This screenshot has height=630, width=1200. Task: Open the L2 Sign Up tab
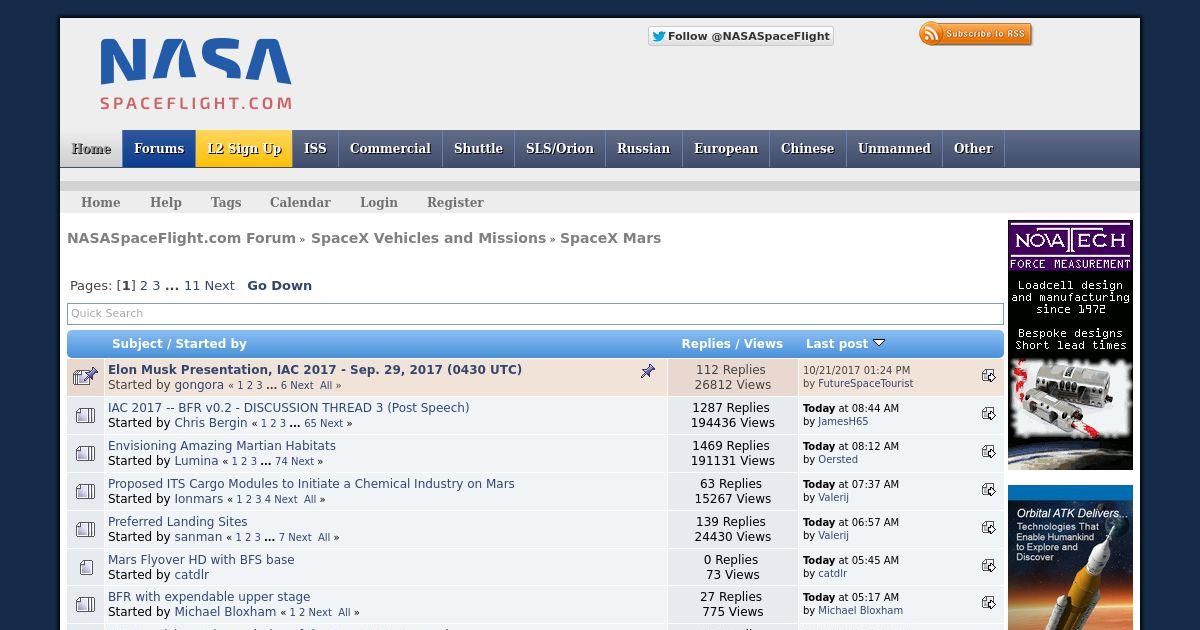click(244, 149)
